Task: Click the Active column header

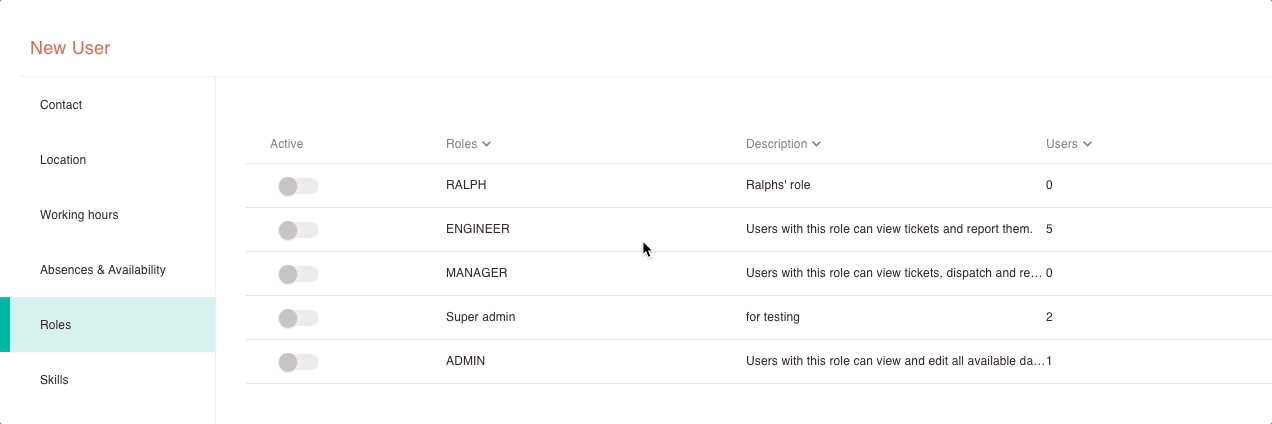Action: 286,144
